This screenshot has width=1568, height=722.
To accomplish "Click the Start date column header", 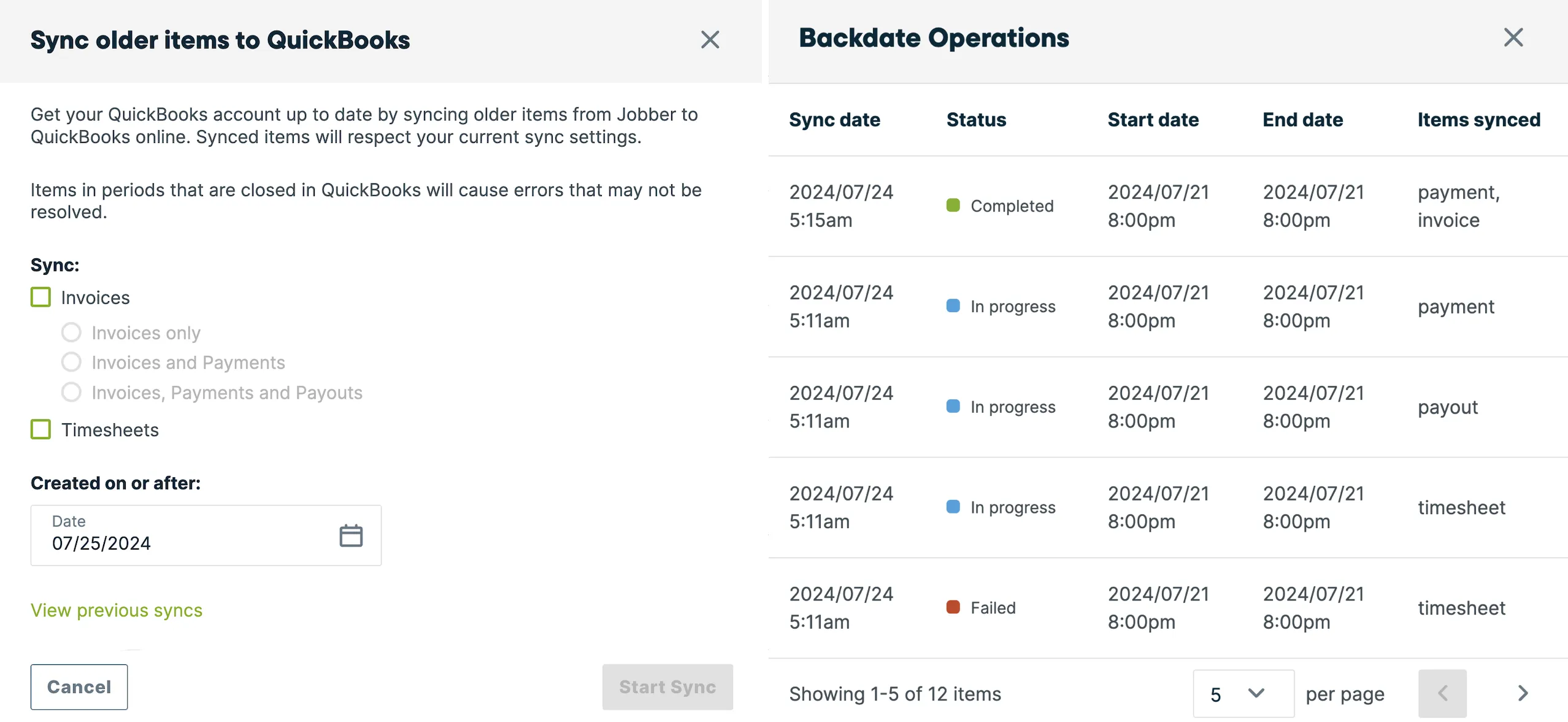I will [x=1153, y=120].
